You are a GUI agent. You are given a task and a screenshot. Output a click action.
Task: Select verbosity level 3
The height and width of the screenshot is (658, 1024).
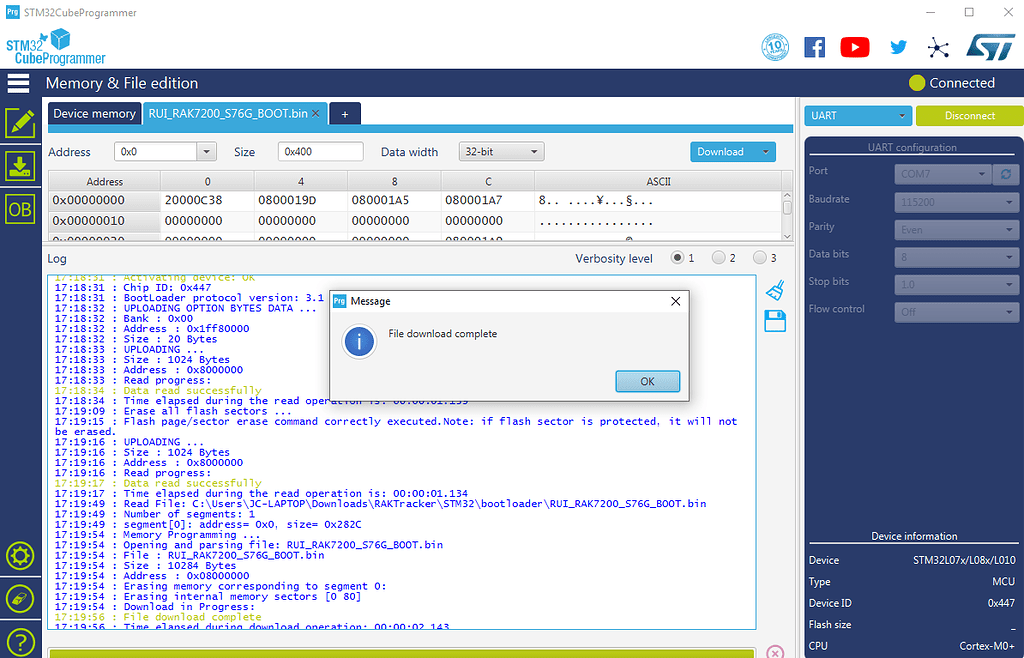coord(760,258)
